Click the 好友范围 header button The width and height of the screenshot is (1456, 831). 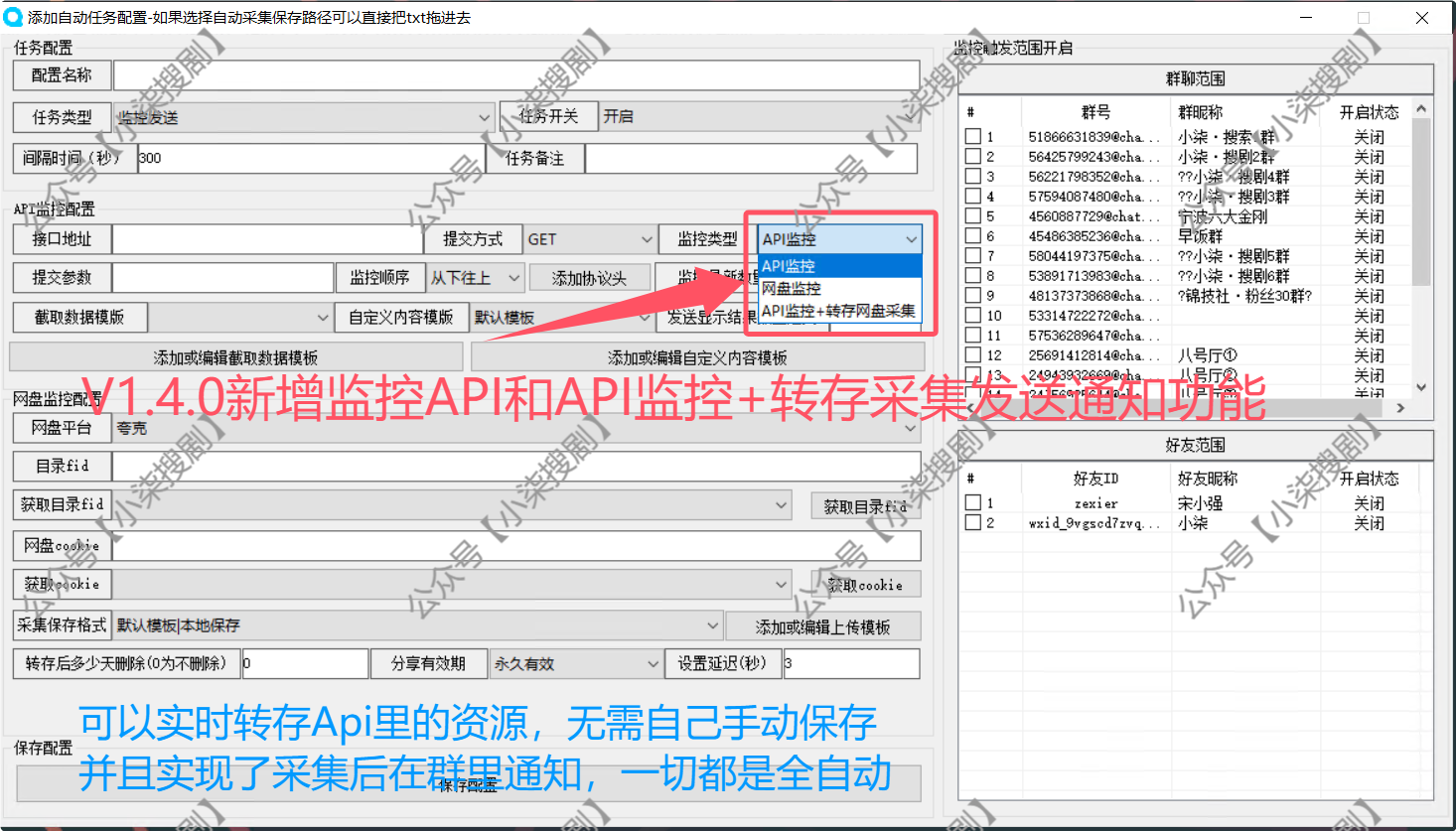point(1196,445)
